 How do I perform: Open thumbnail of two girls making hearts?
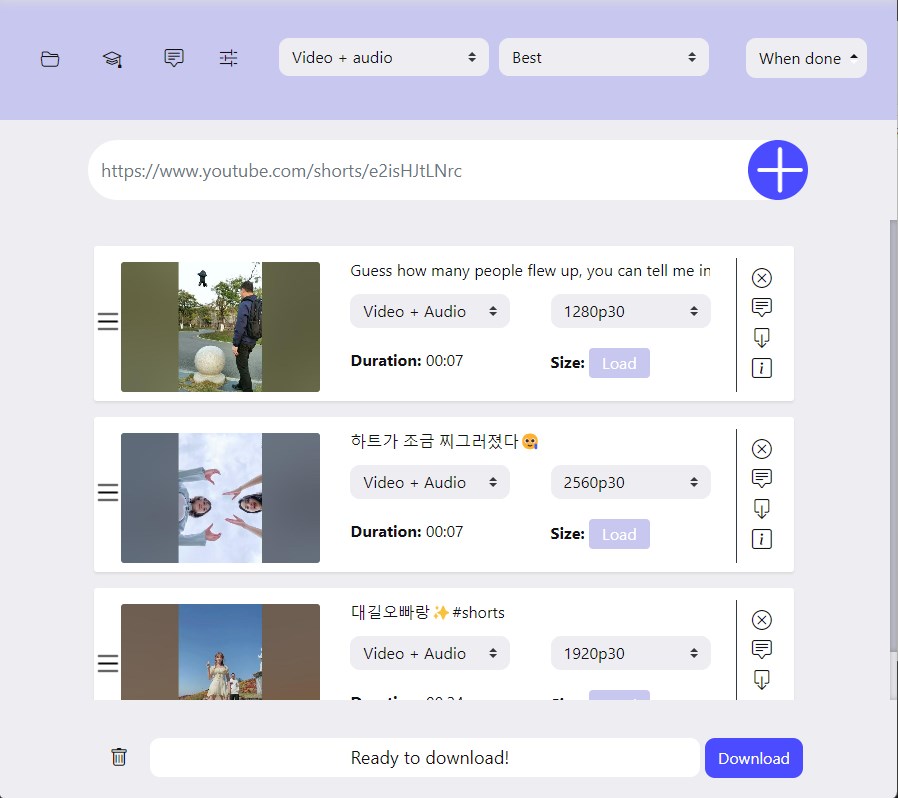click(x=220, y=498)
